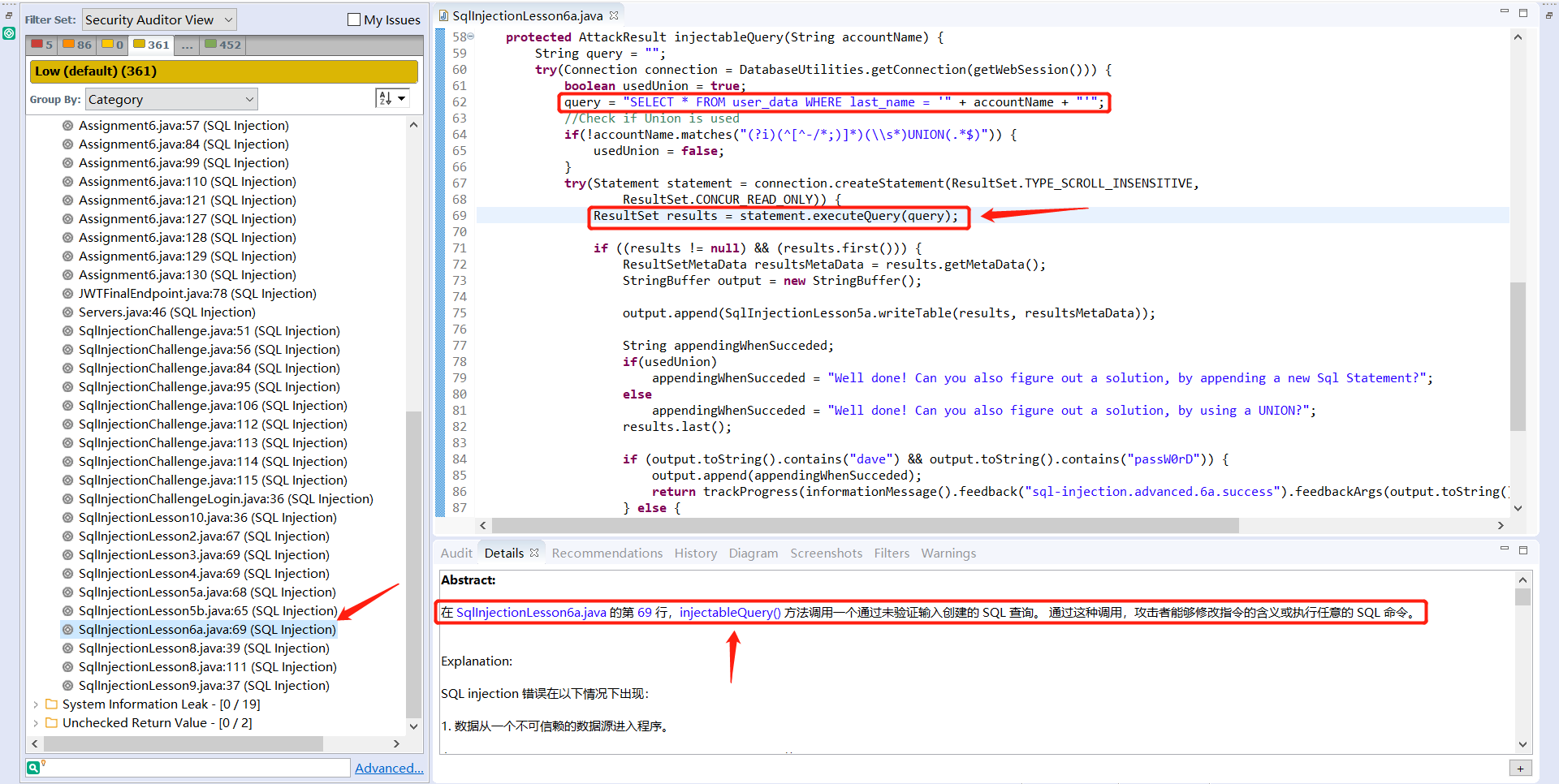Expand the System Information Leak folder
The image size is (1559, 784).
[36, 704]
